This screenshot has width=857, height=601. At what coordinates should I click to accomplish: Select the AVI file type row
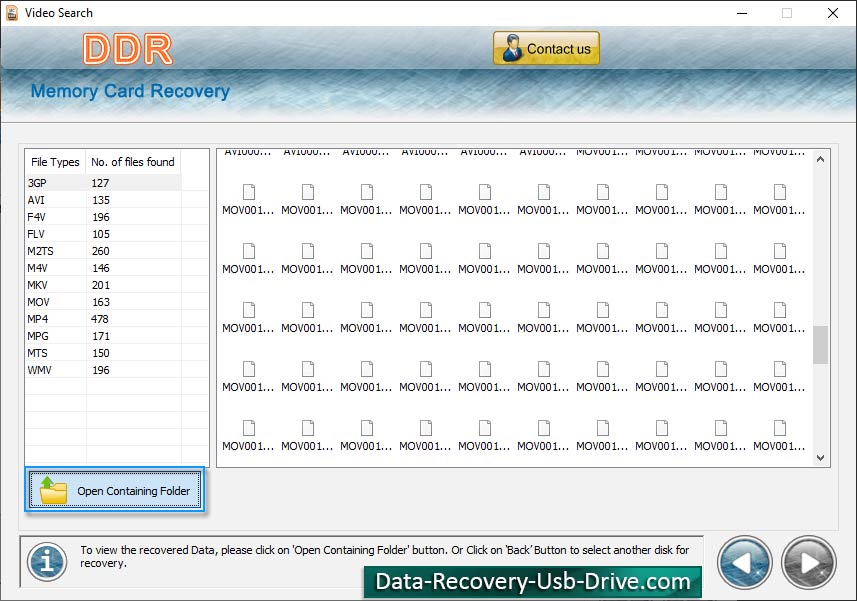[x=103, y=200]
